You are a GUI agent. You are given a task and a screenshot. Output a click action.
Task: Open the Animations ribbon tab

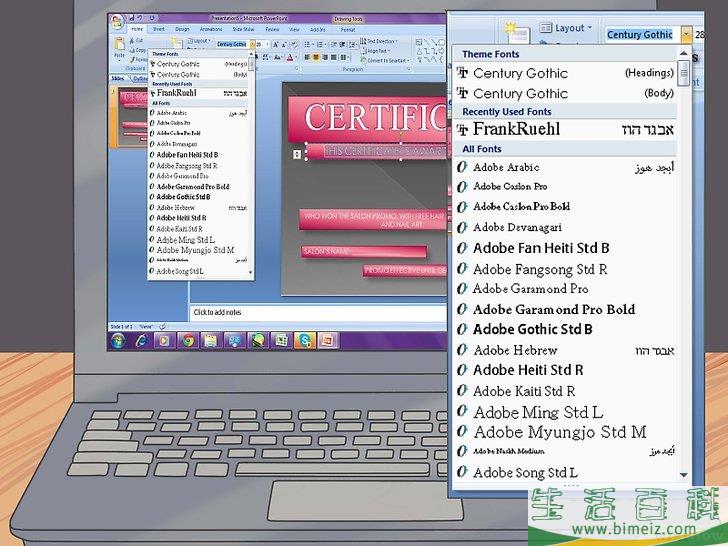point(211,29)
